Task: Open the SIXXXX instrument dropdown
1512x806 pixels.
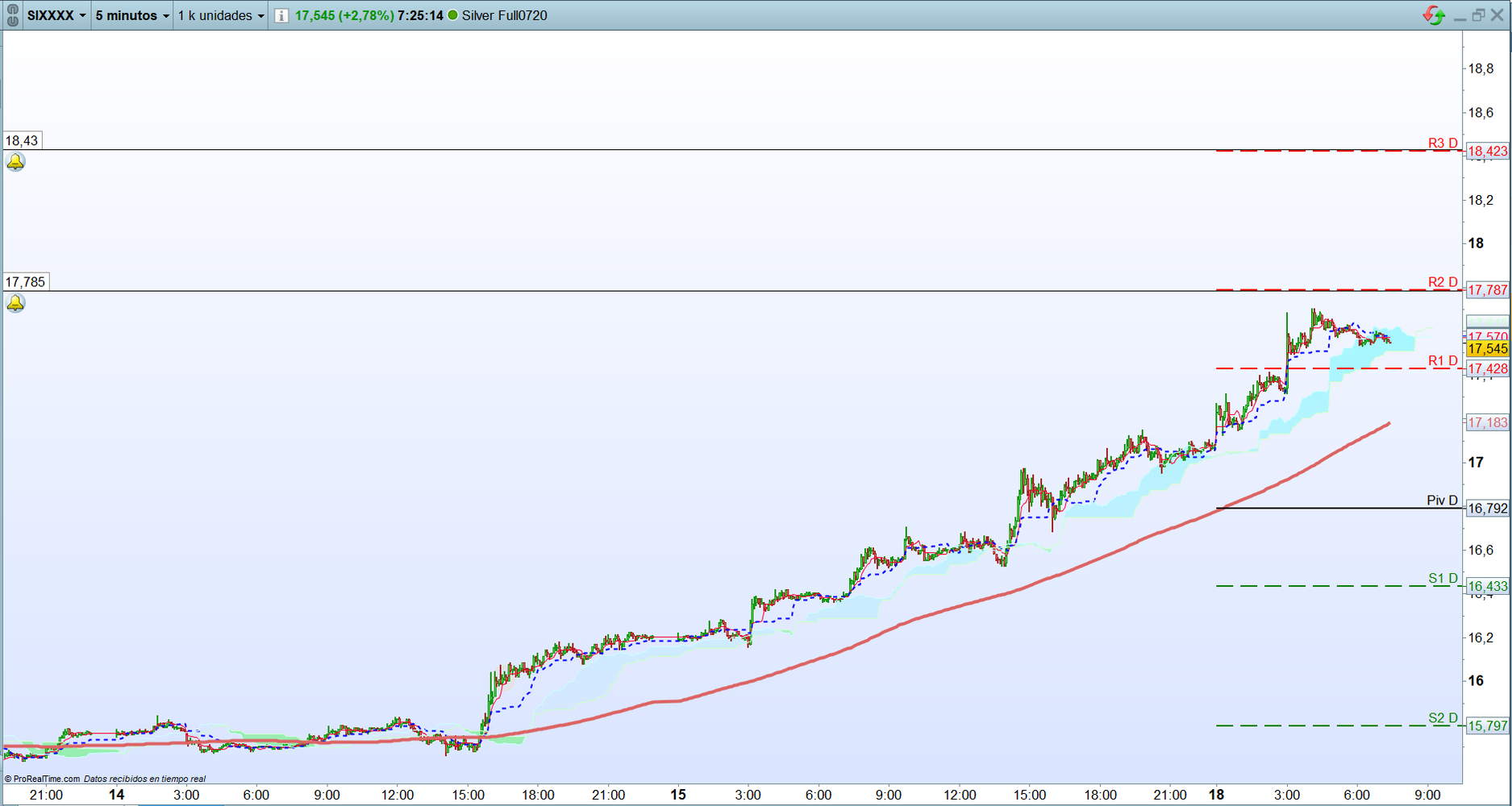Action: point(56,15)
